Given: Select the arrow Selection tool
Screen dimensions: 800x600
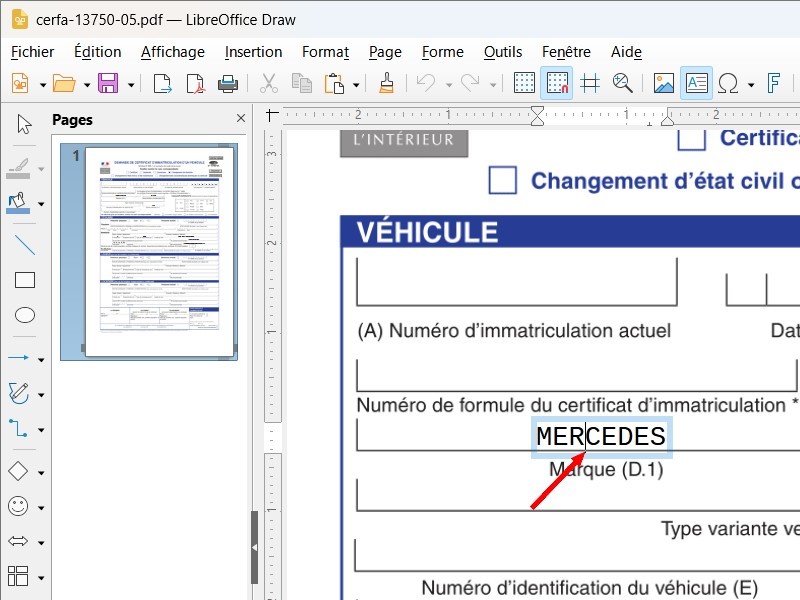Looking at the screenshot, I should 25,124.
